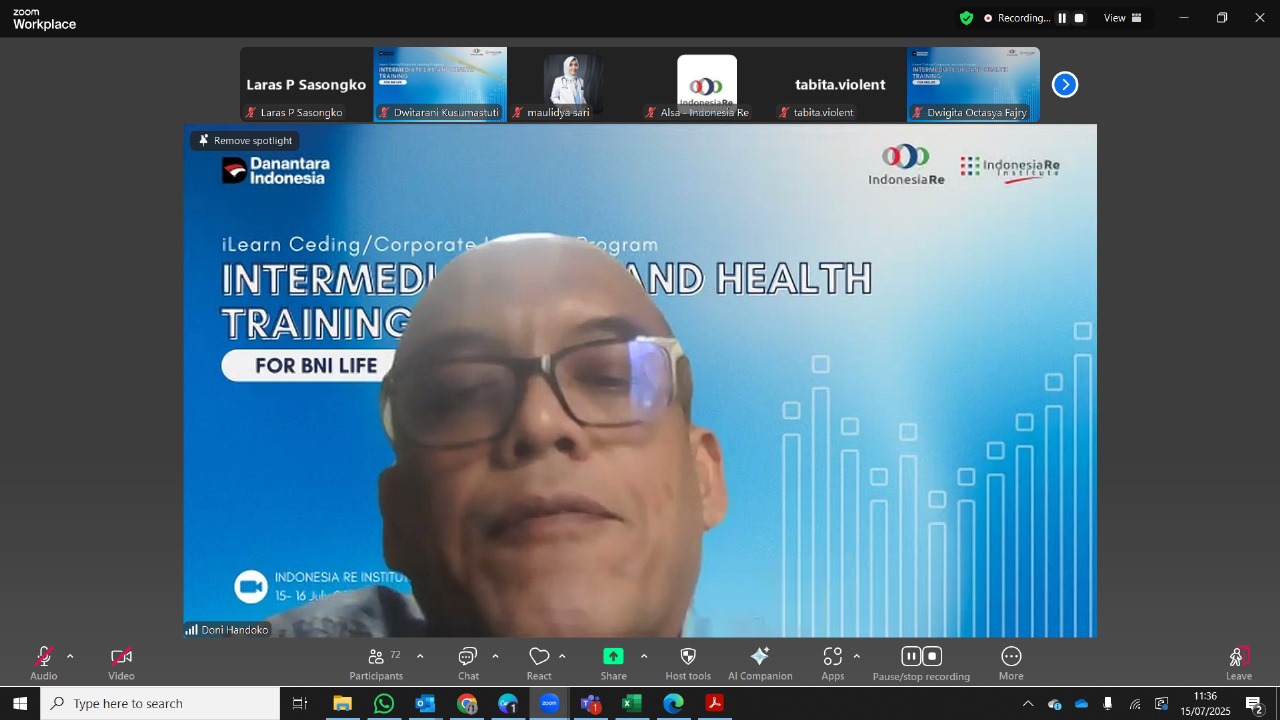1280x720 pixels.
Task: Open Google Chrome from taskbar
Action: (x=467, y=704)
